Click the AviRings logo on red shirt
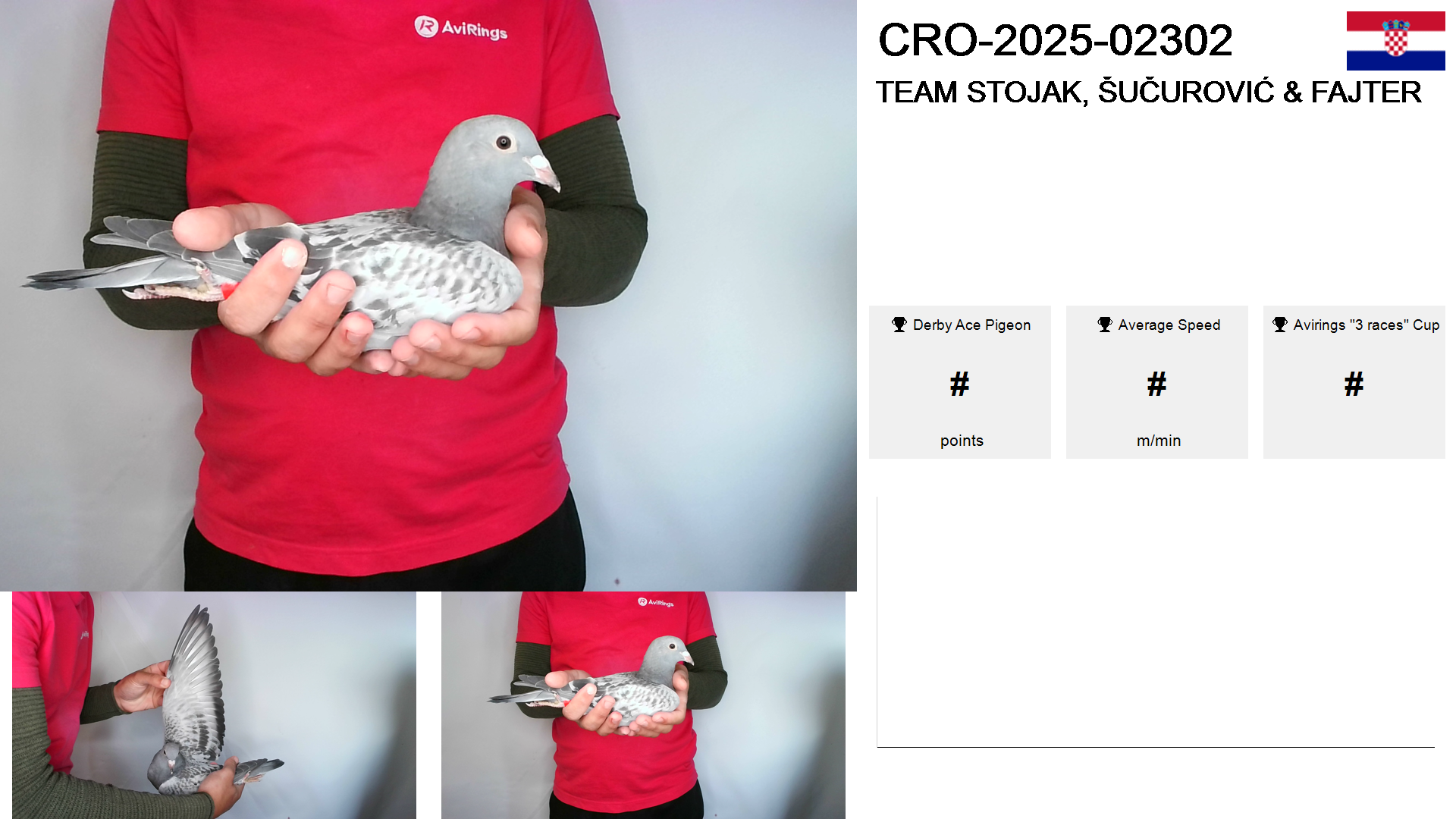 point(461,28)
